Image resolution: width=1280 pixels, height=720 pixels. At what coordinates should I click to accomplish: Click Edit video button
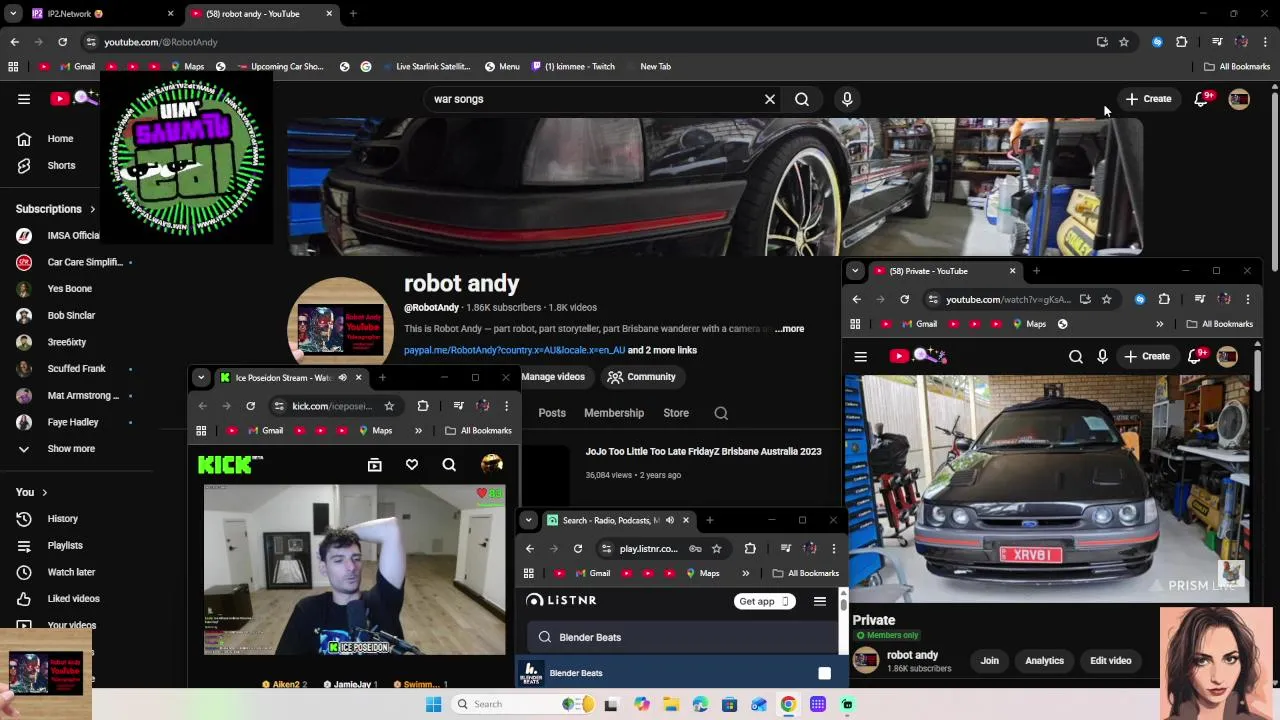tap(1111, 661)
